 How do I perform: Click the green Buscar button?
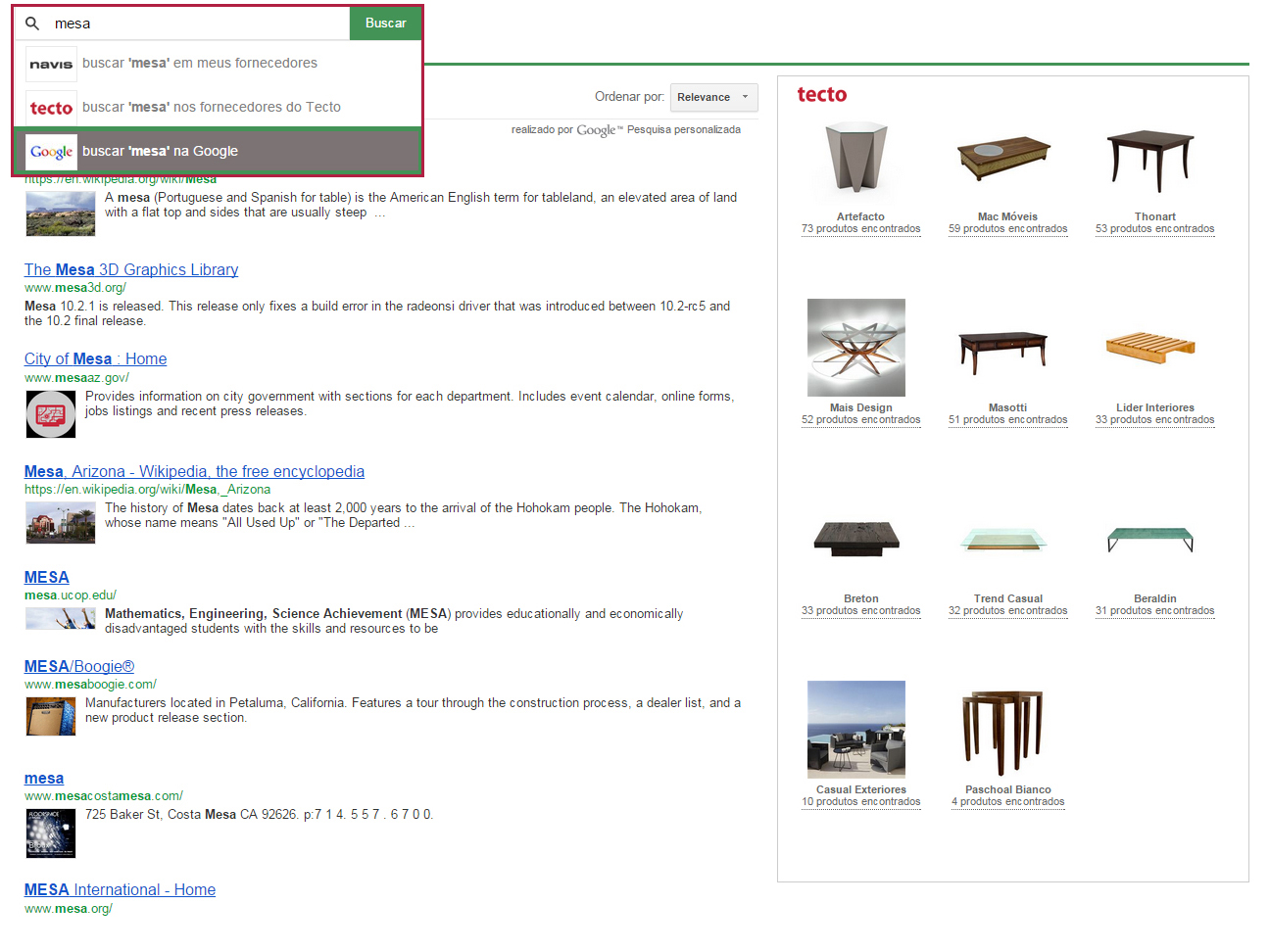385,24
